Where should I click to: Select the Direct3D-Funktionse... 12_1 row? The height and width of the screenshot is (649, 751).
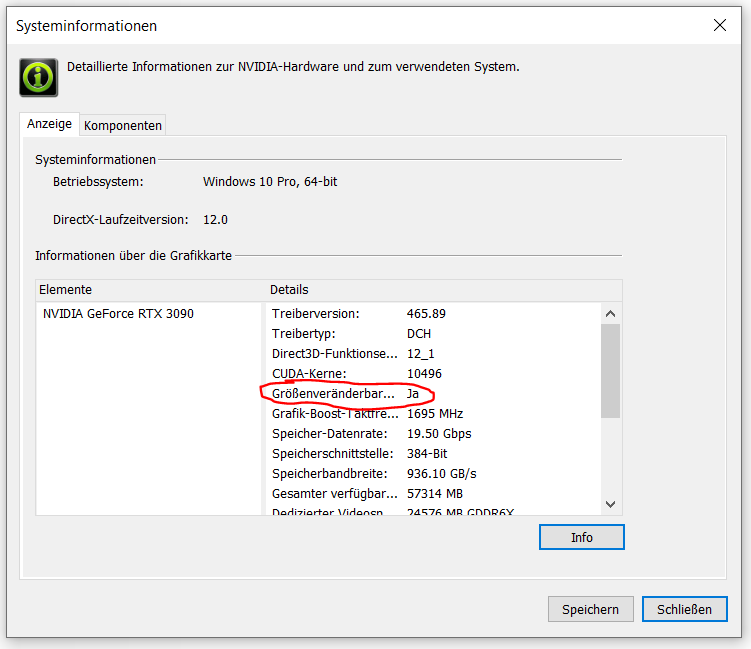[x=433, y=354]
